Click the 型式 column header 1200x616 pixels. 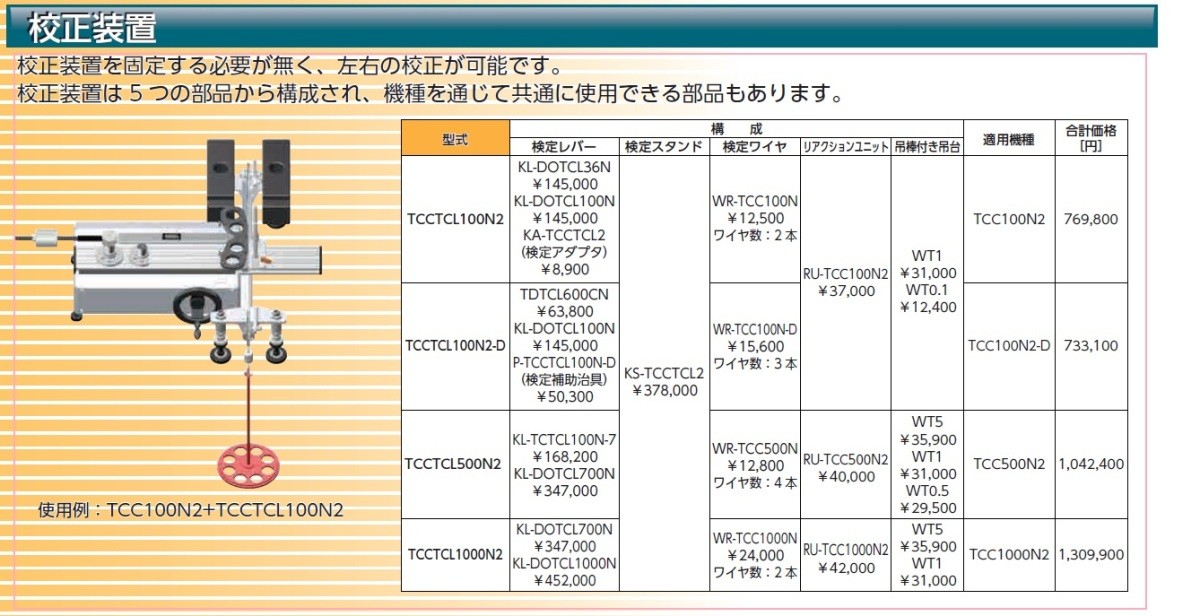(455, 138)
